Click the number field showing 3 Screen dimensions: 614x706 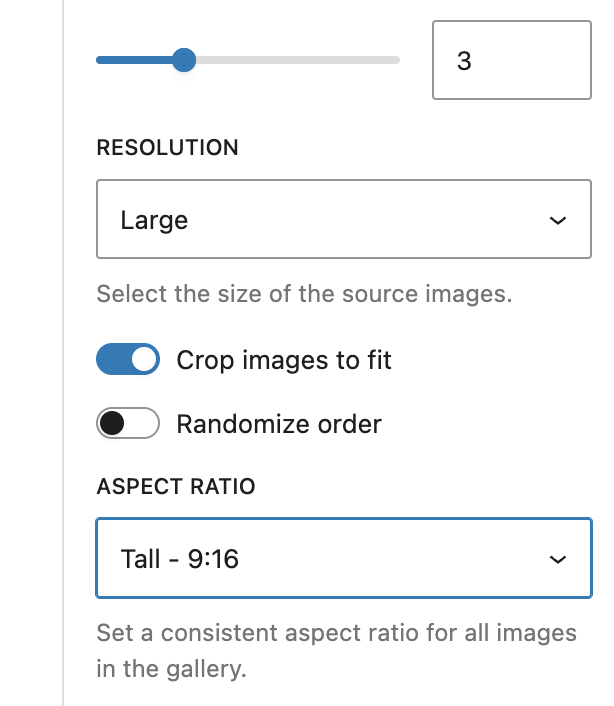coord(511,61)
